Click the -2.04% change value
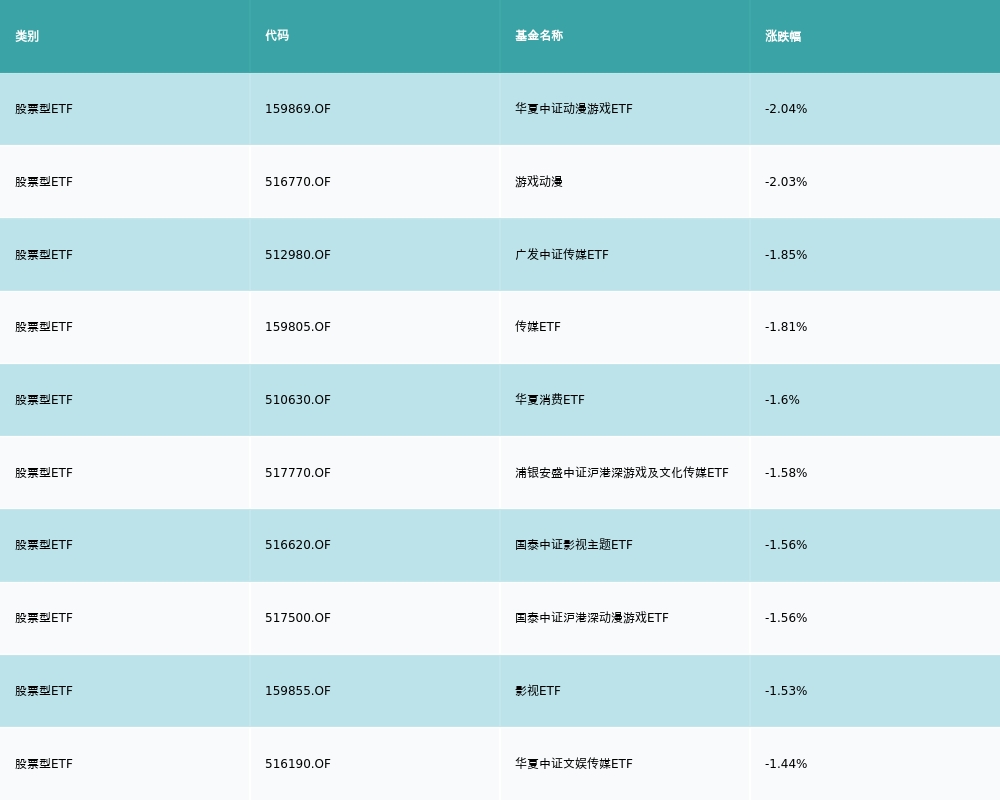Viewport: 1000px width, 800px height. 786,109
